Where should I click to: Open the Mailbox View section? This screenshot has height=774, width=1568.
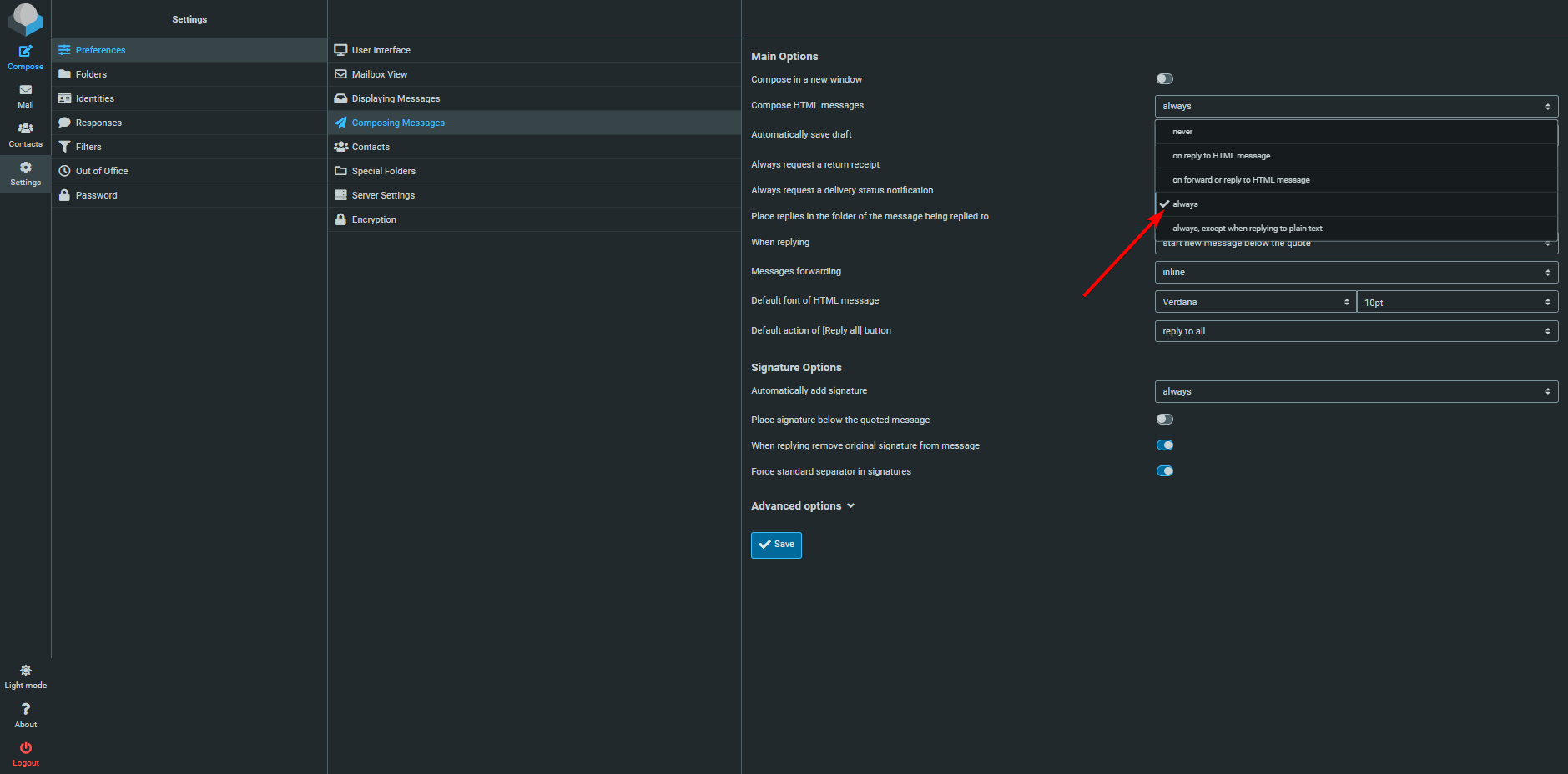(379, 74)
